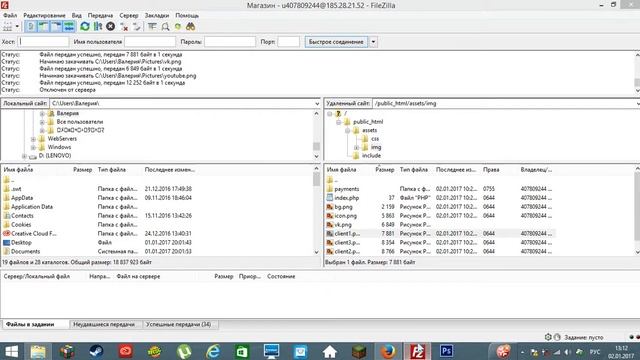Open Steam from the taskbar

pos(96,351)
